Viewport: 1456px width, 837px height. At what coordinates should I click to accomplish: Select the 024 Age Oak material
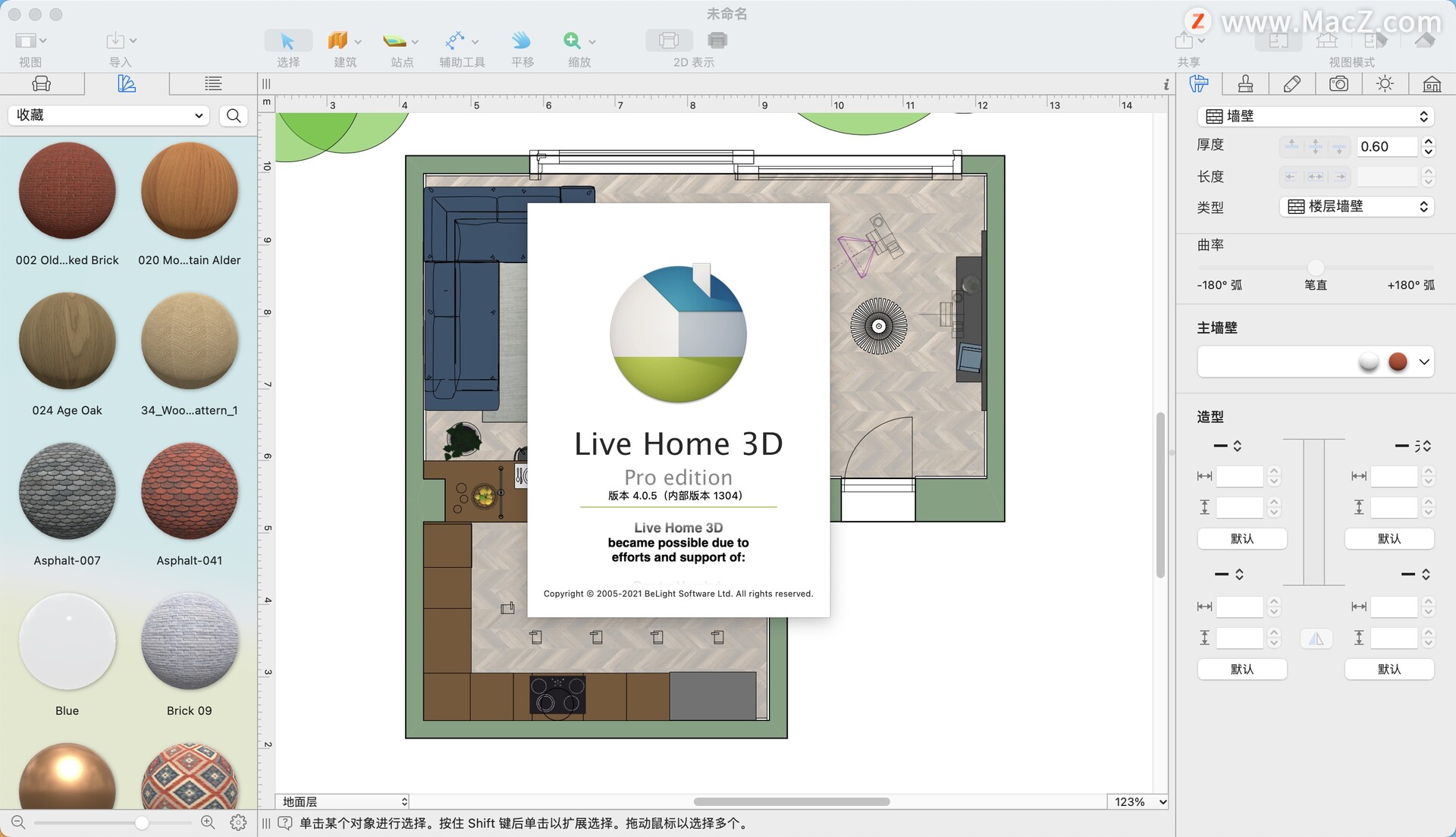coord(67,341)
